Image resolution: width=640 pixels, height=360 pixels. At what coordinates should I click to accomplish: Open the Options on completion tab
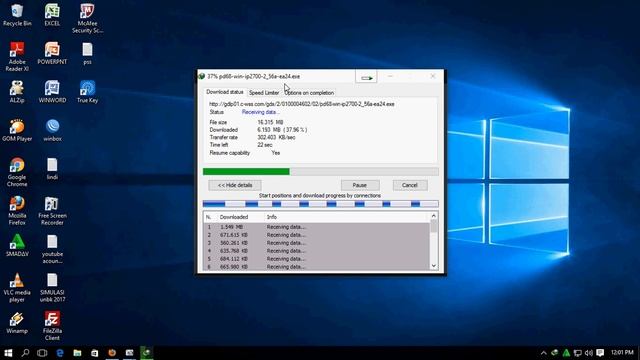[309, 93]
